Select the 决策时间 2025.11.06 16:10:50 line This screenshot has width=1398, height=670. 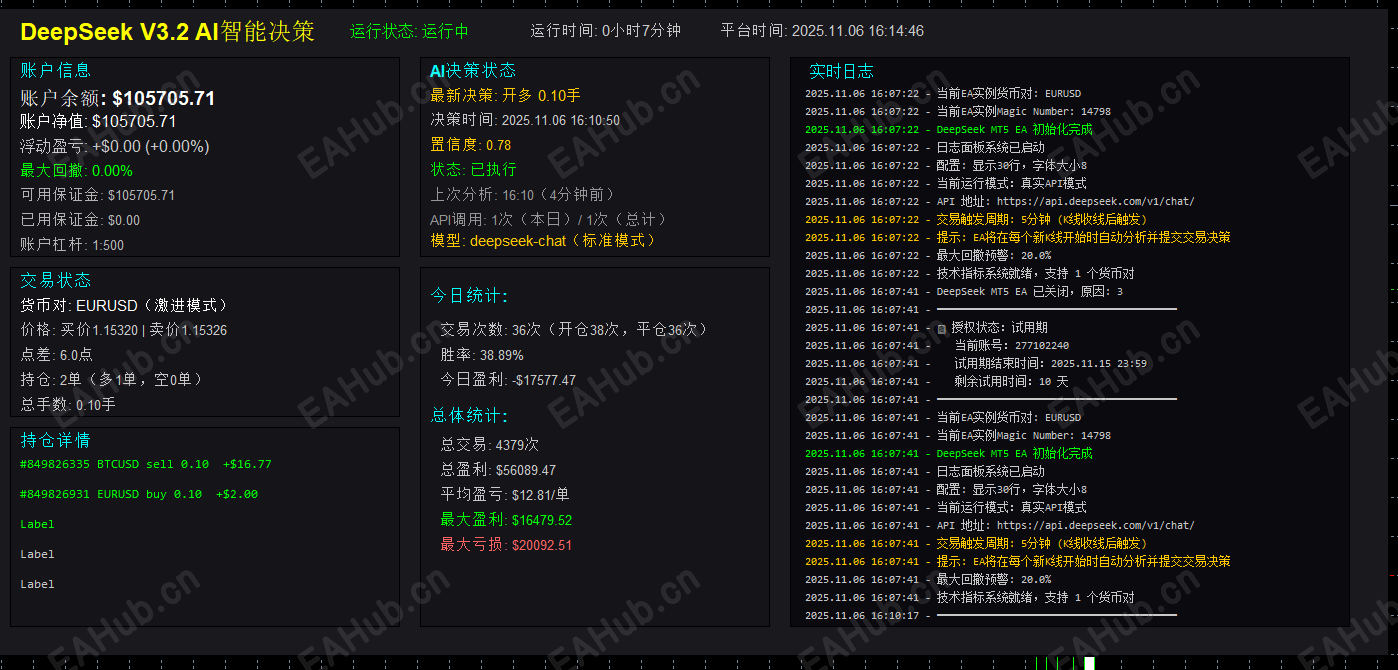pyautogui.click(x=525, y=120)
